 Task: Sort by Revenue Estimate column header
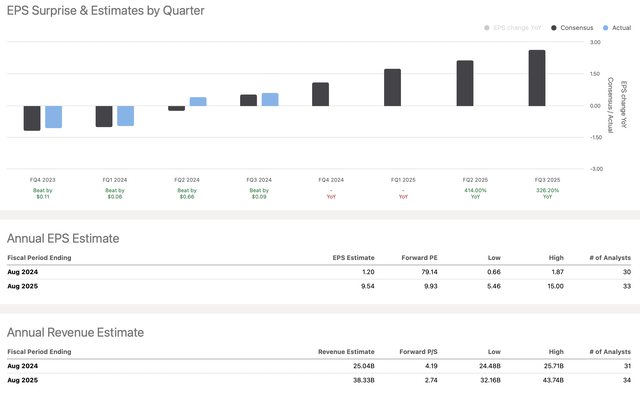point(346,352)
